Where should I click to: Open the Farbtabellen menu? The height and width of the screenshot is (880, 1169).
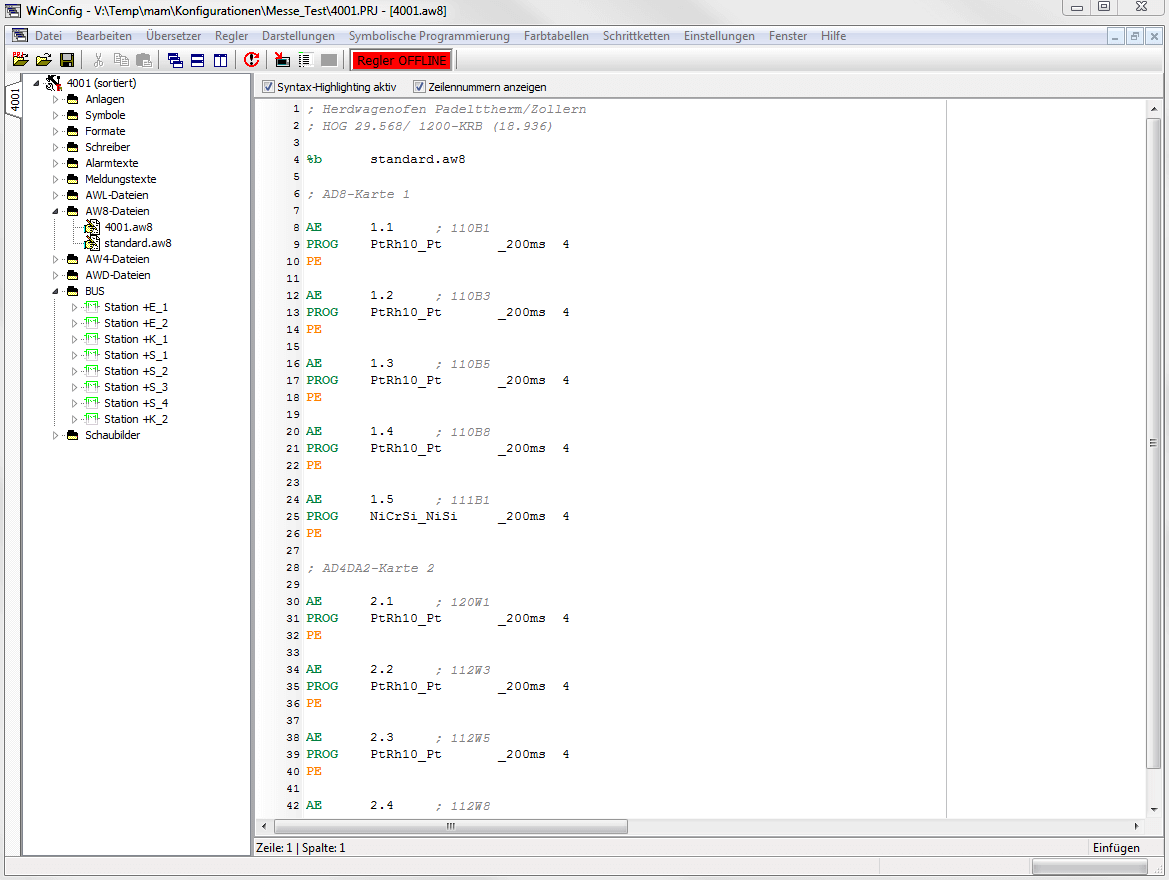tap(556, 36)
